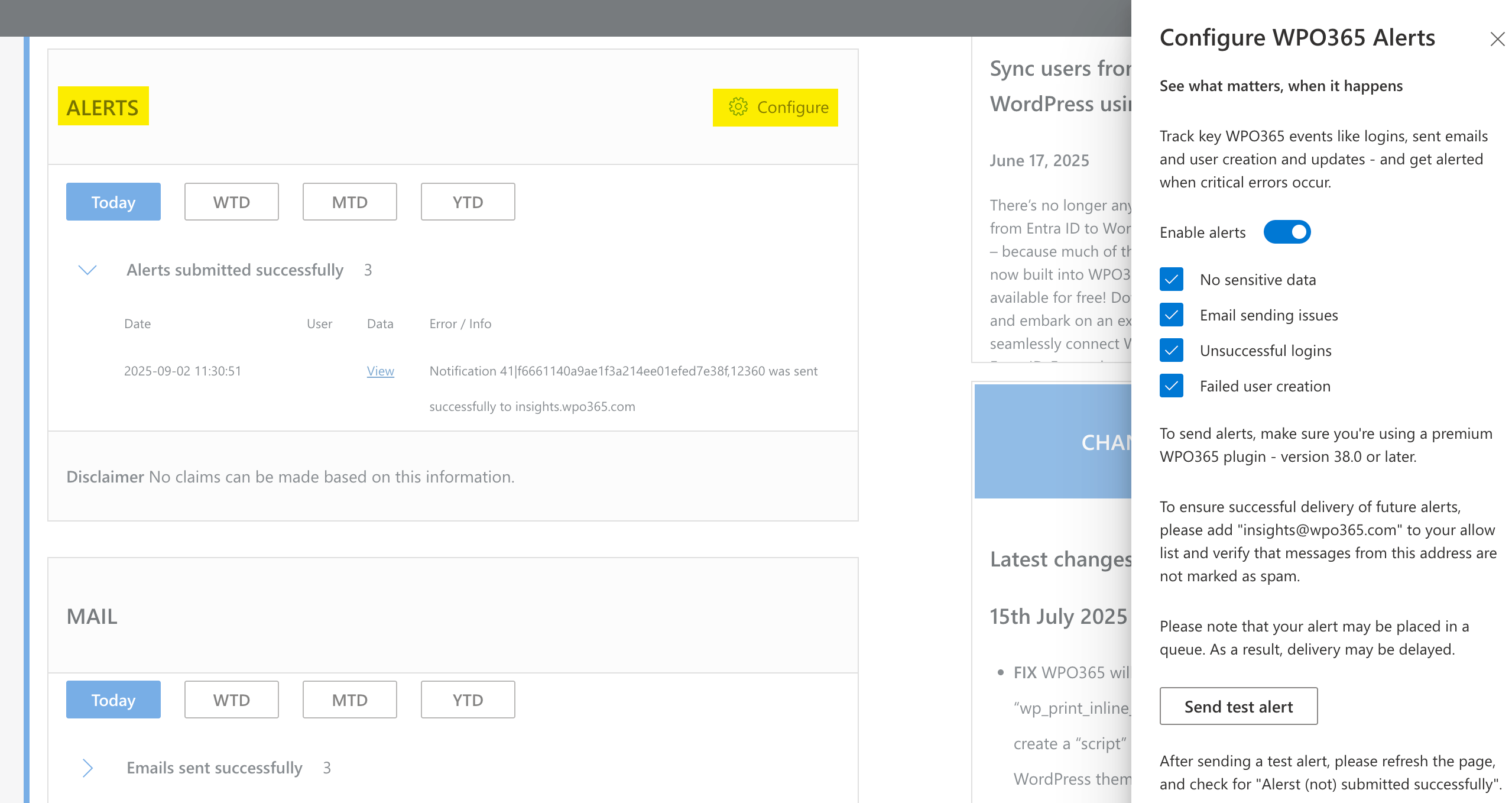This screenshot has height=803, width=1512.
Task: Select the Today tab in Alerts
Action: pos(113,202)
